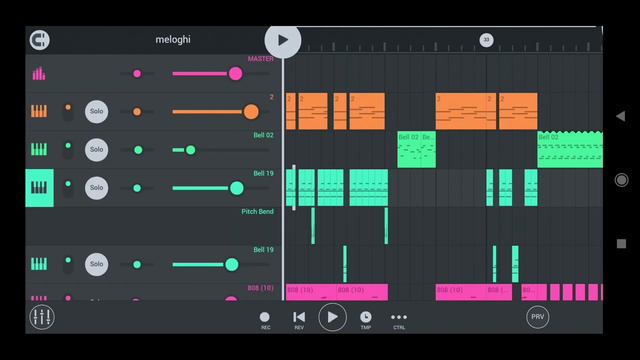Select the lower Bell 19 track piano icon
The height and width of the screenshot is (360, 640).
click(39, 264)
